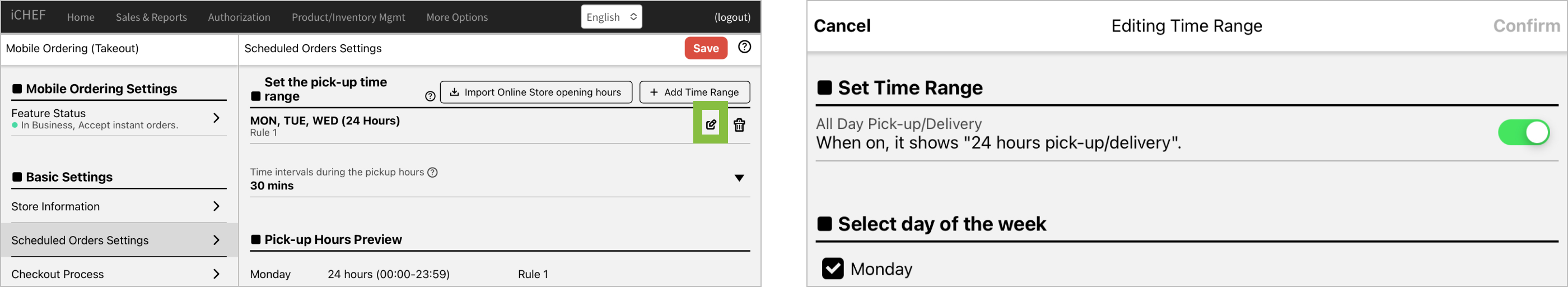Click Add Time Range button
The height and width of the screenshot is (287, 1568).
tap(694, 92)
